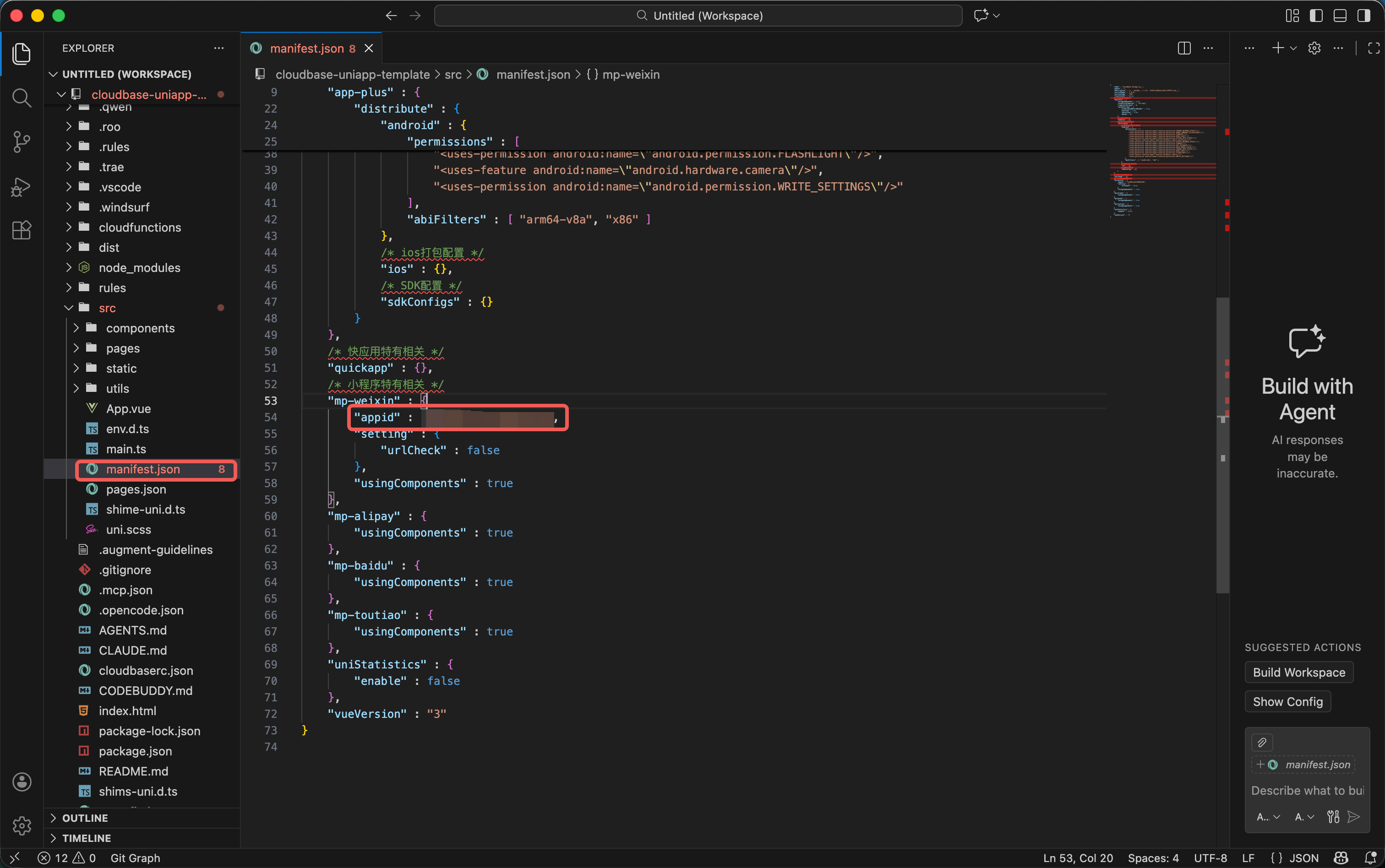Click the Show Config button

[1287, 701]
